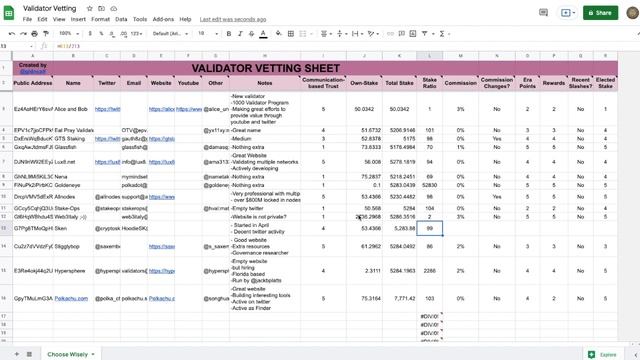
Task: Click the insert comment icon
Action: pos(402,33)
